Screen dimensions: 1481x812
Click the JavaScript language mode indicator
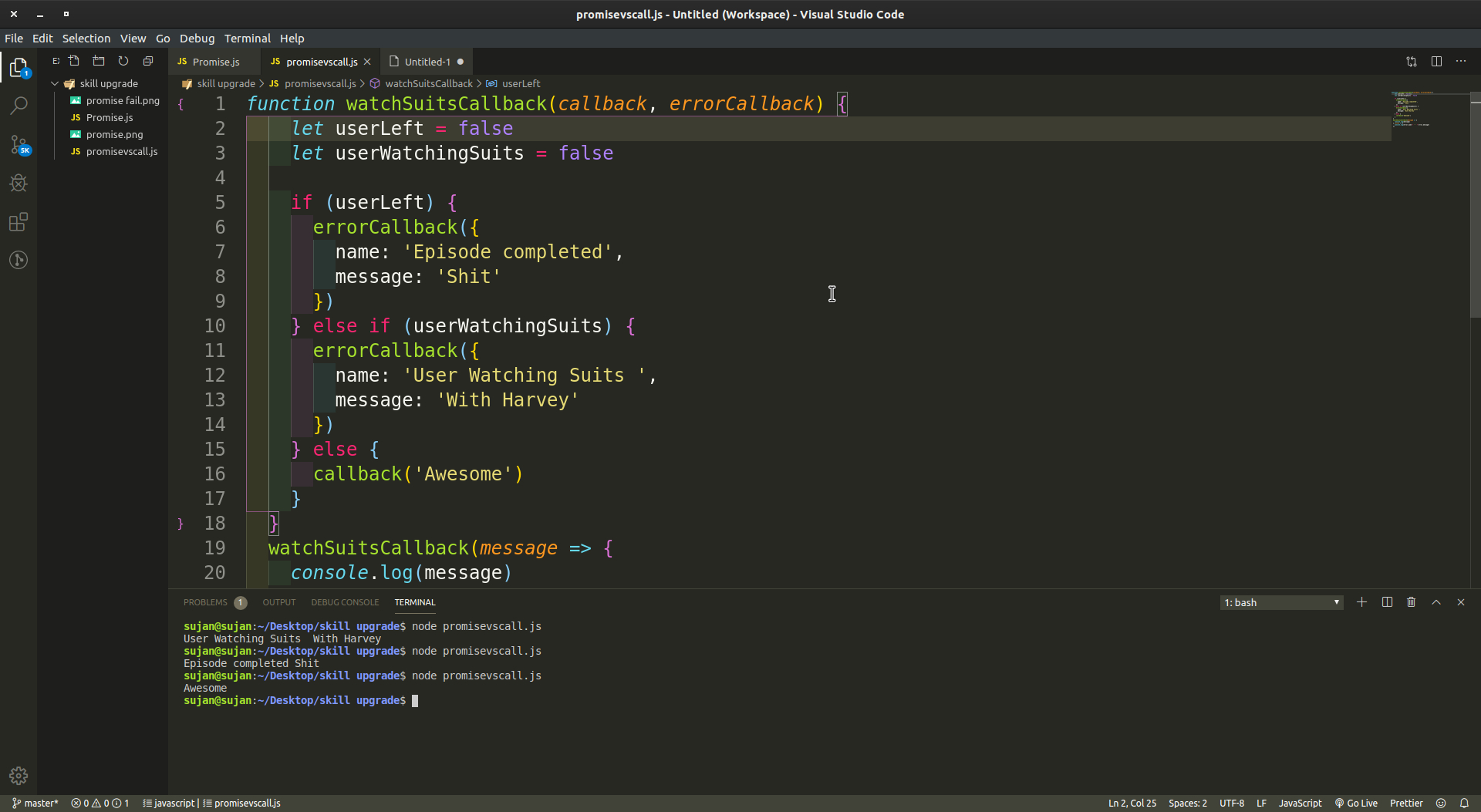pyautogui.click(x=1300, y=803)
